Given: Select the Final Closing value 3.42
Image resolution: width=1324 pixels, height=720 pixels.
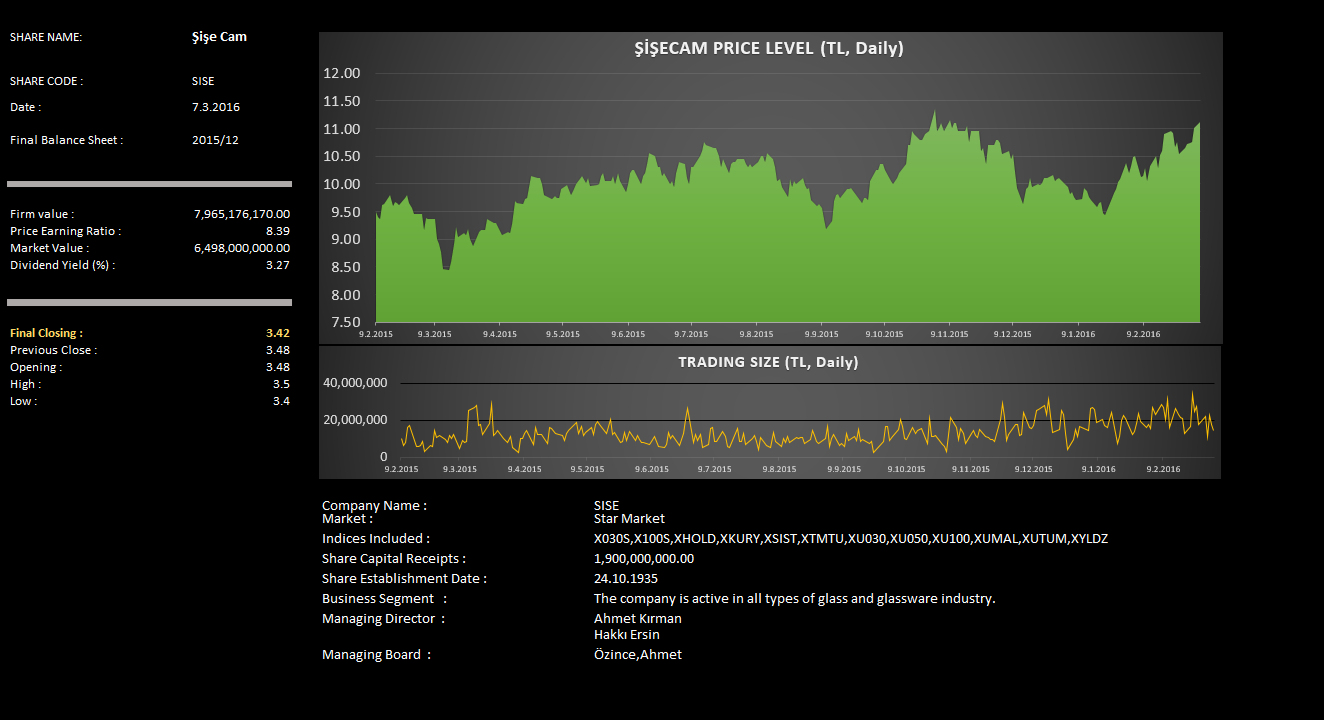Looking at the screenshot, I should click(278, 333).
